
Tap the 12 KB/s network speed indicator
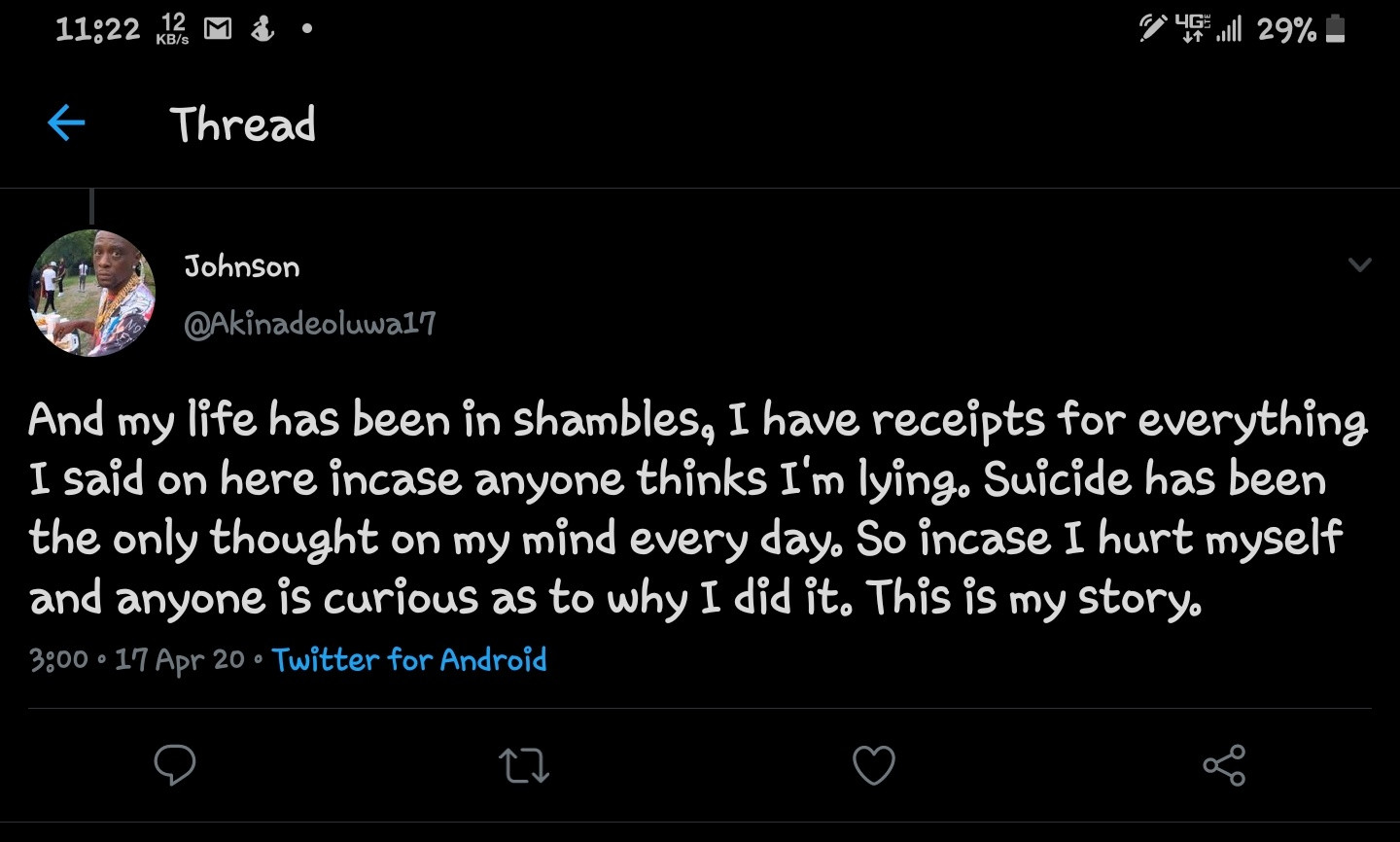(x=172, y=29)
